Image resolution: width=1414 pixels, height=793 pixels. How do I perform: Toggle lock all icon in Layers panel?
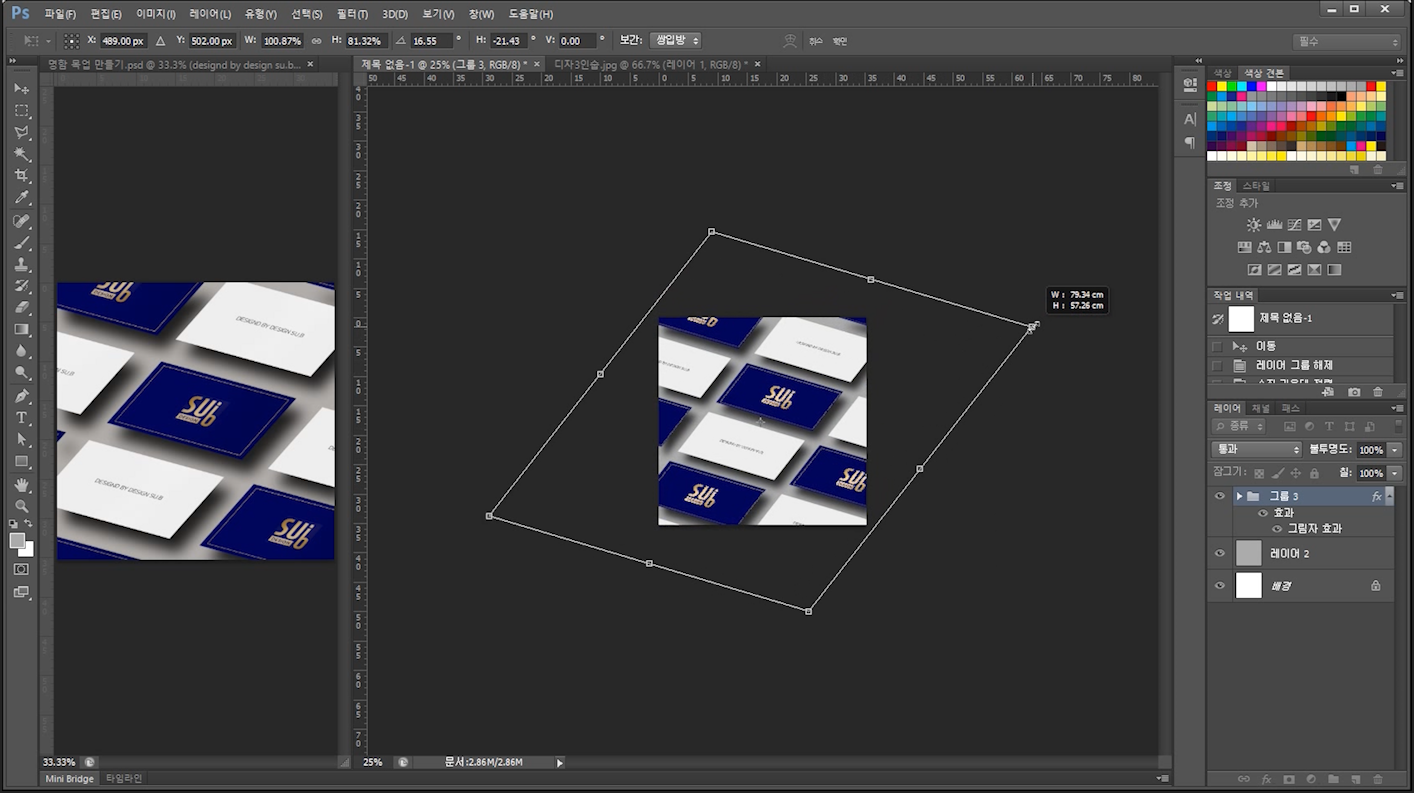(x=1314, y=473)
